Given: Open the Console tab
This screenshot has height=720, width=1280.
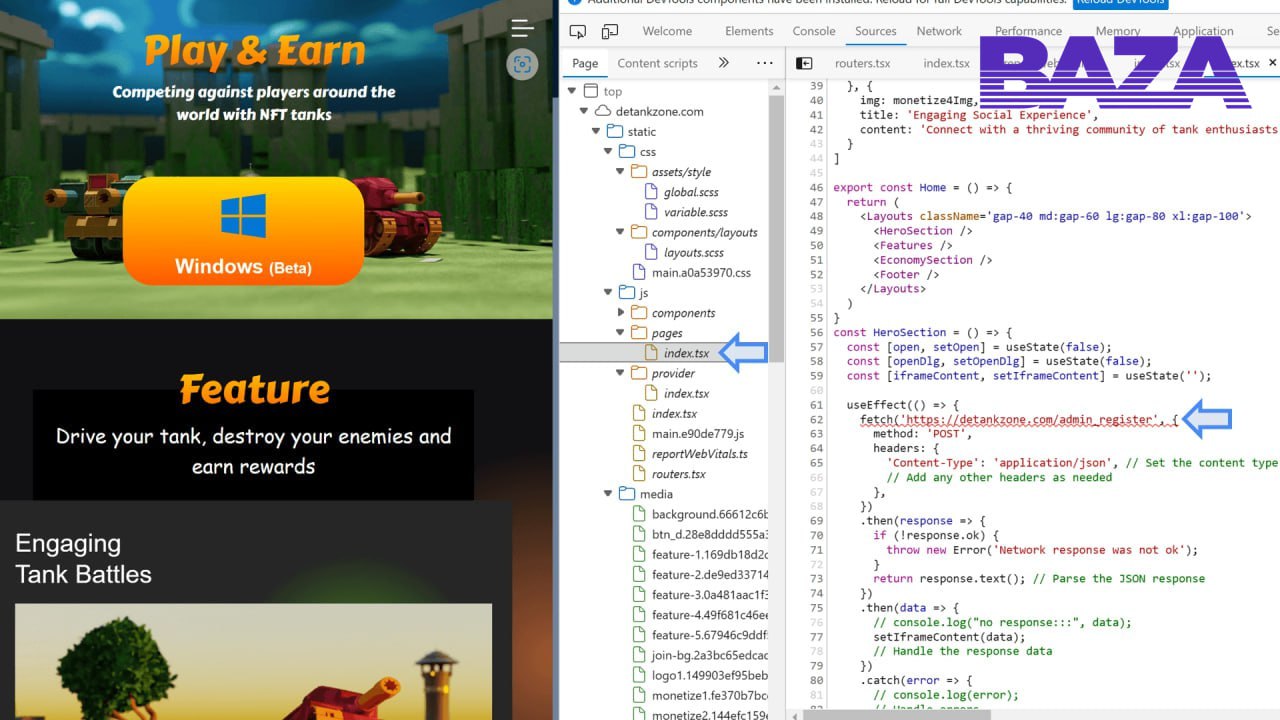Looking at the screenshot, I should tap(813, 31).
